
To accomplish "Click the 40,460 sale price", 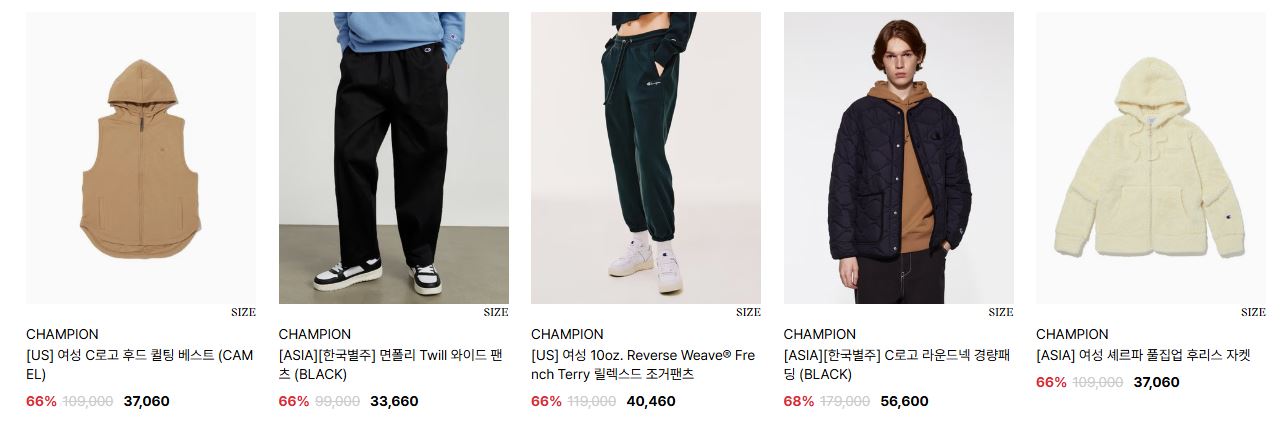I will pyautogui.click(x=651, y=401).
